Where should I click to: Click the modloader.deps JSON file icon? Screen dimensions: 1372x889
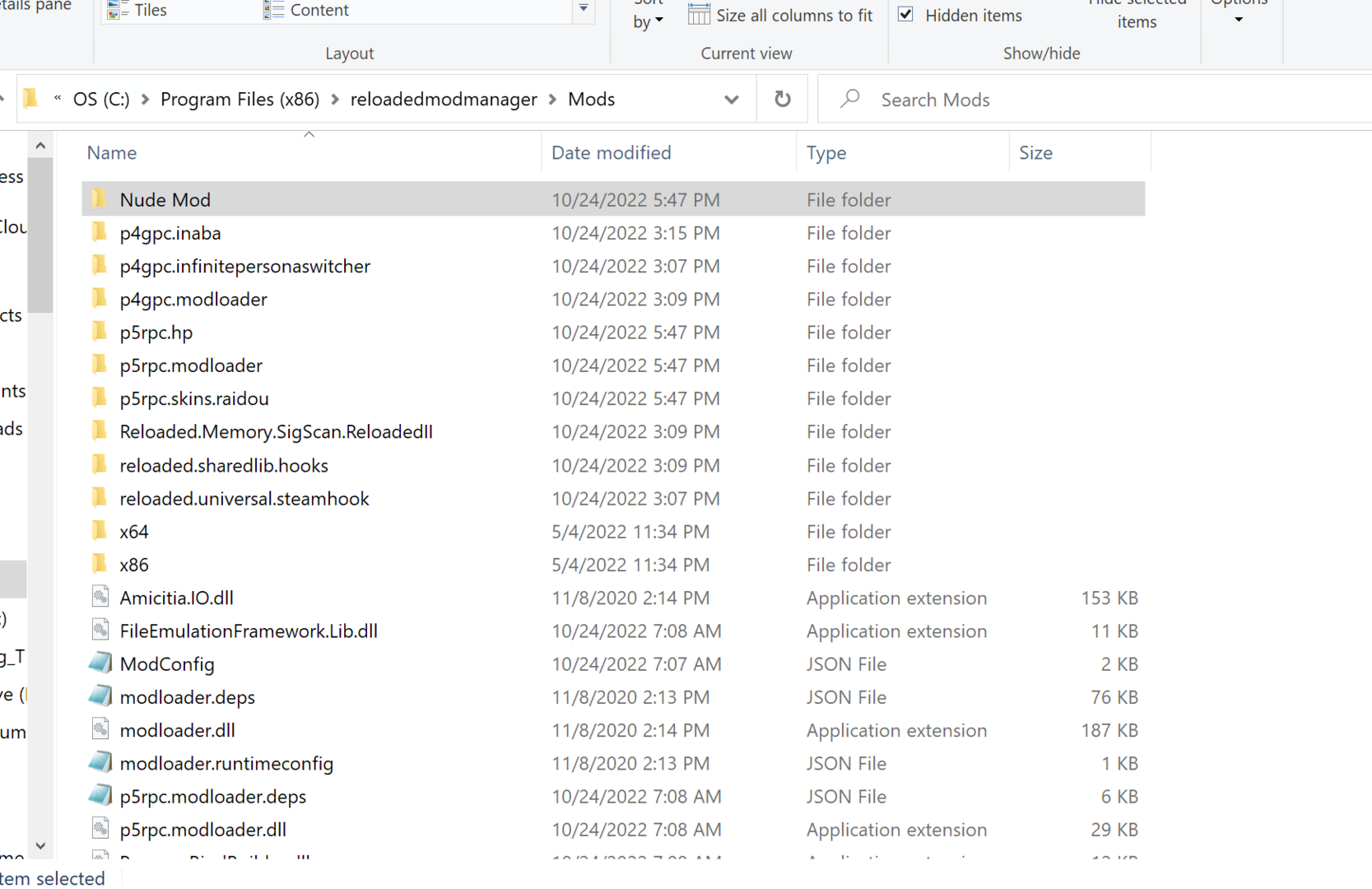pyautogui.click(x=100, y=696)
